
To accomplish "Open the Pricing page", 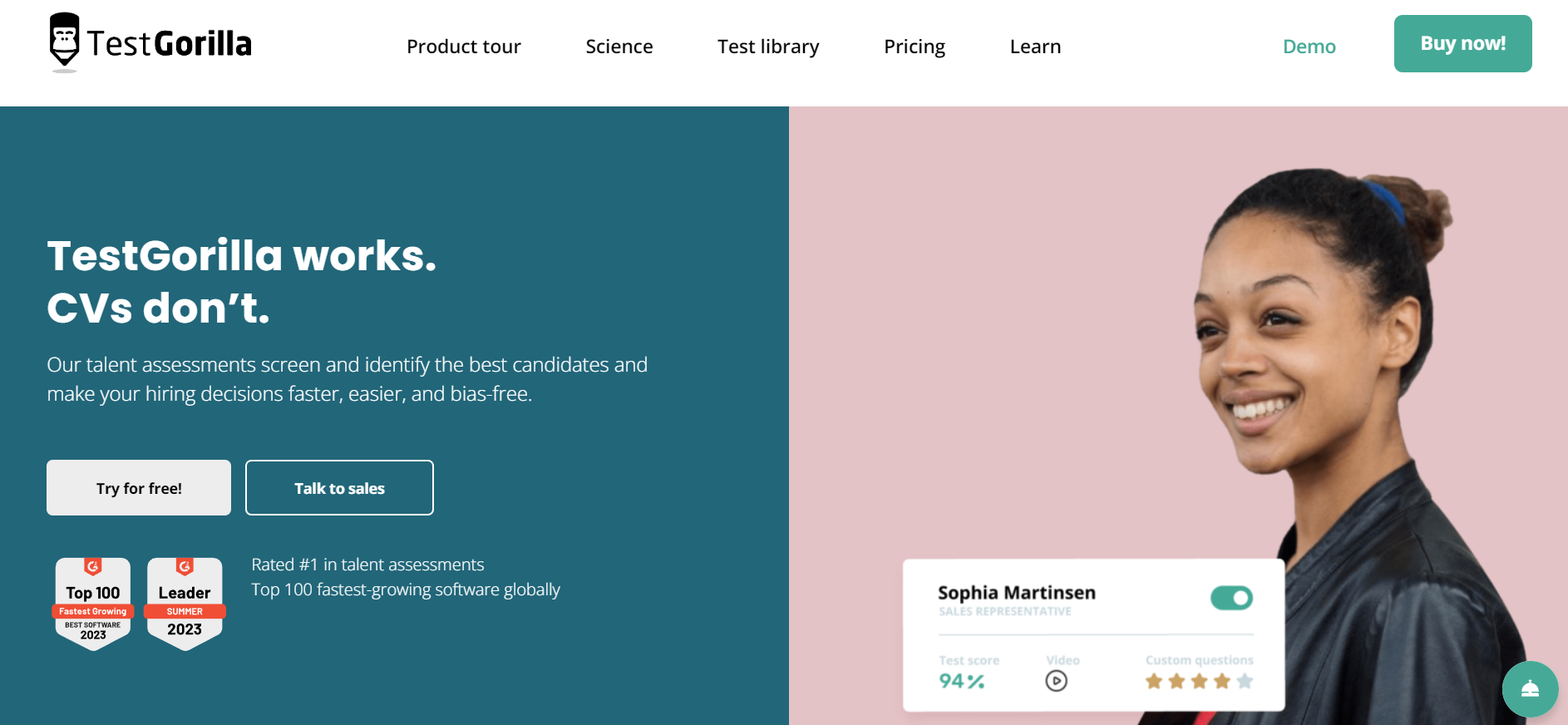I will point(915,47).
